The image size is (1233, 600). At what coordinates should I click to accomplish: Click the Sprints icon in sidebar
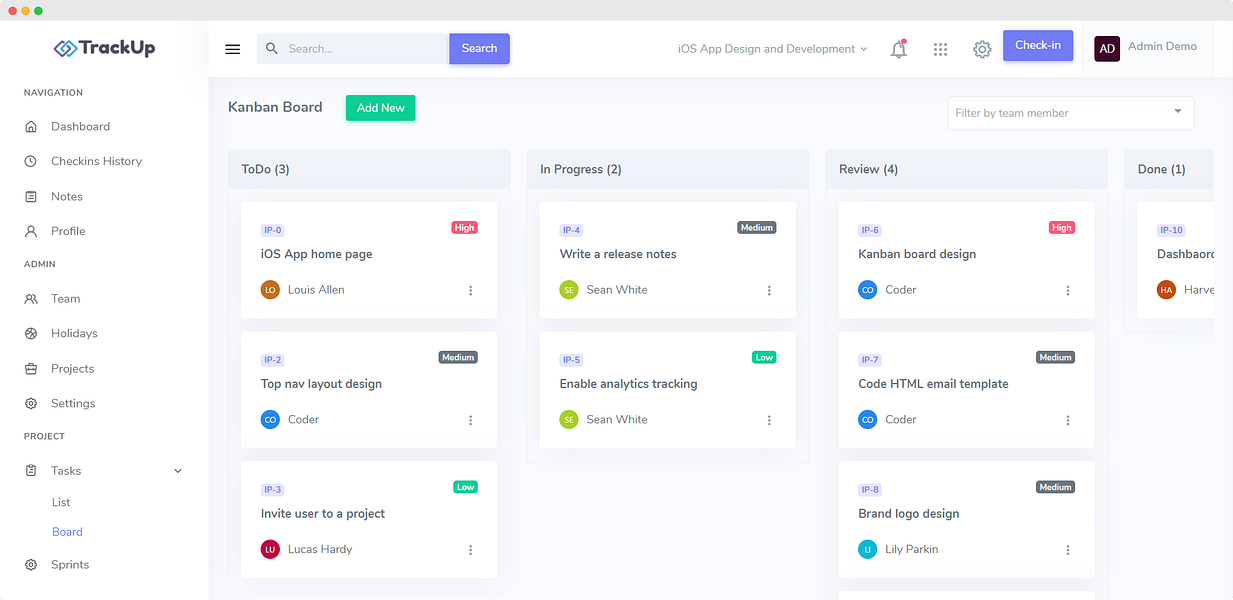tap(31, 565)
